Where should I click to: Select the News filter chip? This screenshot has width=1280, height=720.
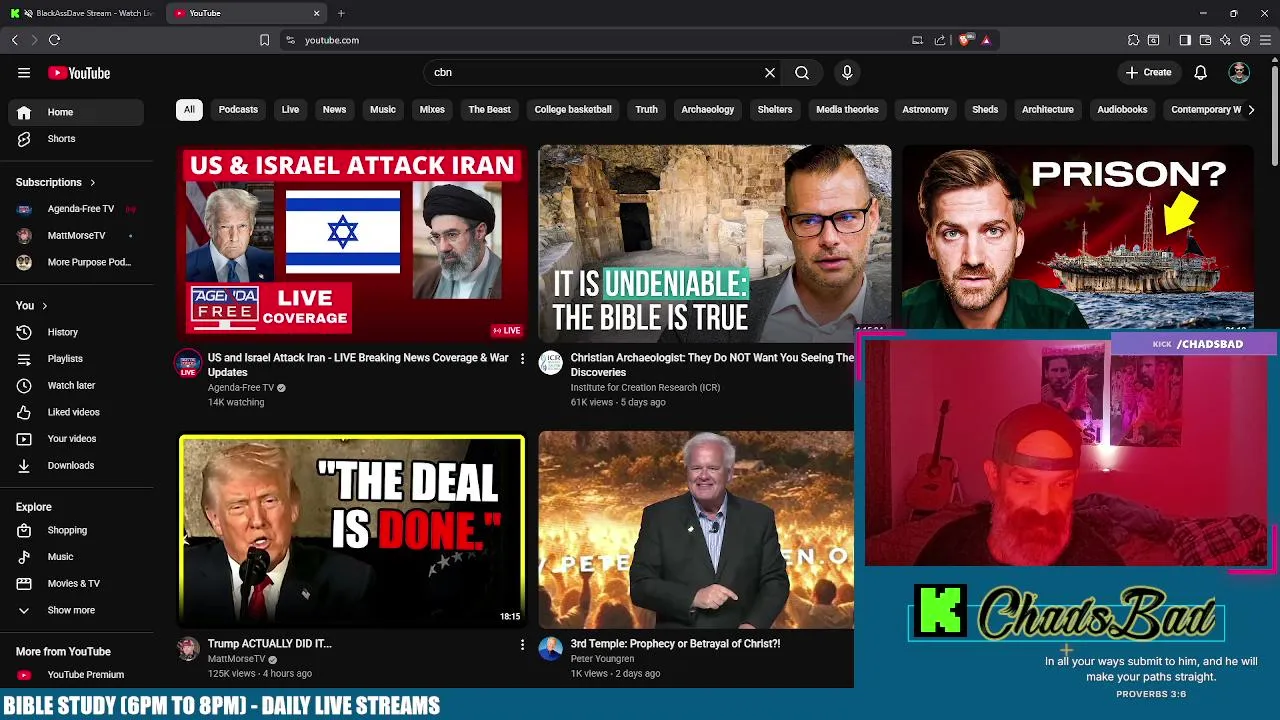(334, 110)
